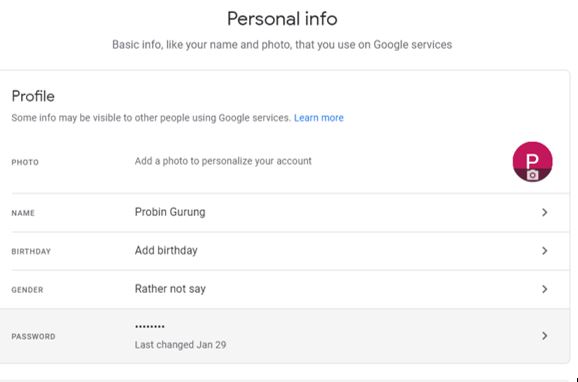Open the Password row chevron arrow

tap(544, 336)
